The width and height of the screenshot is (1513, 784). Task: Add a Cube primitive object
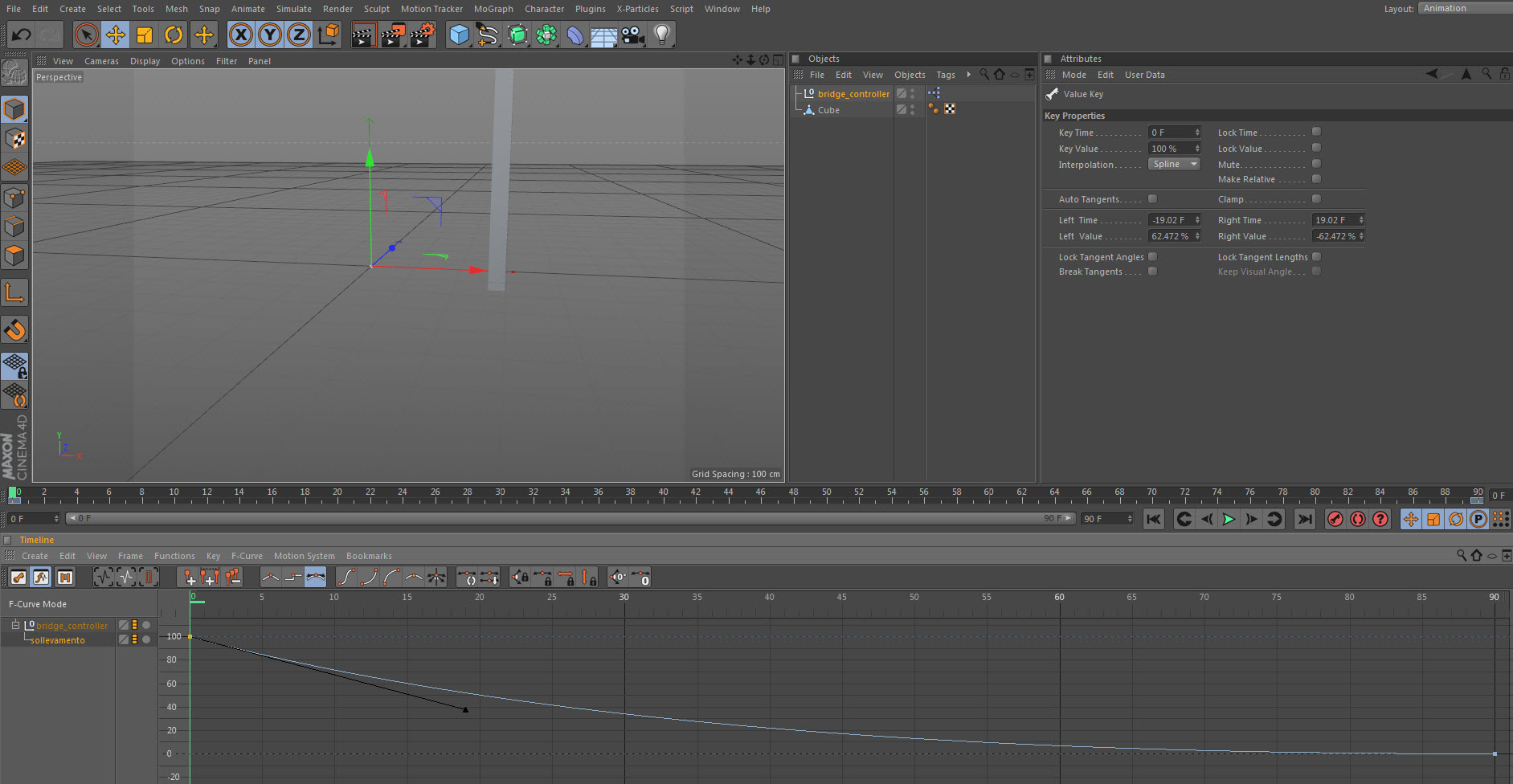pos(459,35)
